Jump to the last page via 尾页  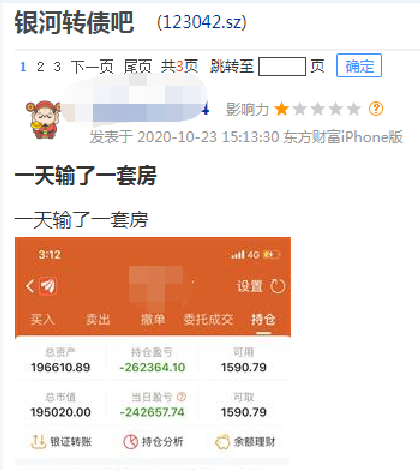click(x=138, y=66)
